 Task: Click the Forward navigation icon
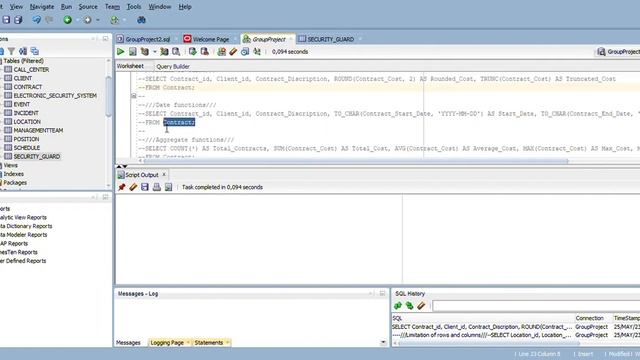(x=87, y=20)
